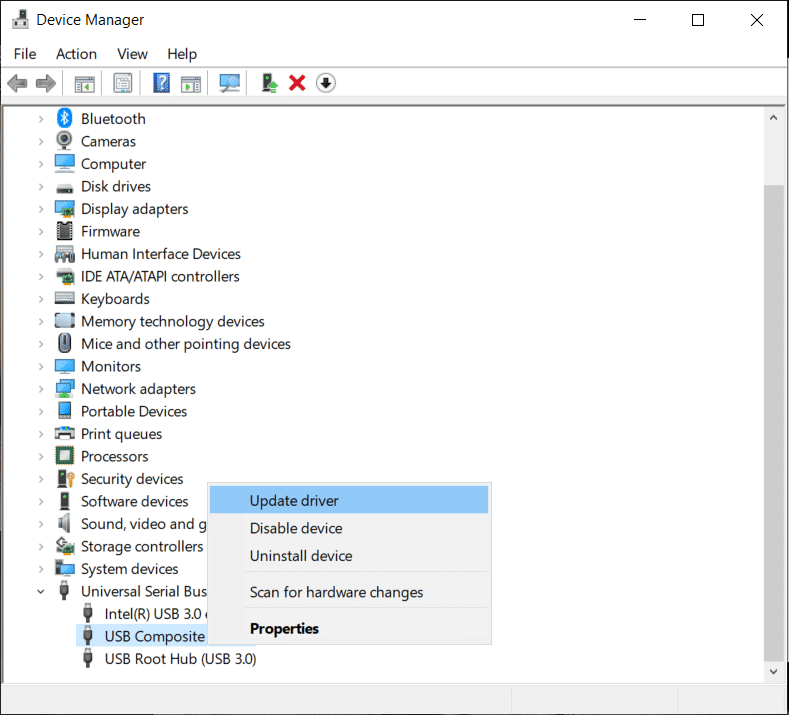Click the Security devices key icon
Screen dimensions: 789x715
(65, 479)
